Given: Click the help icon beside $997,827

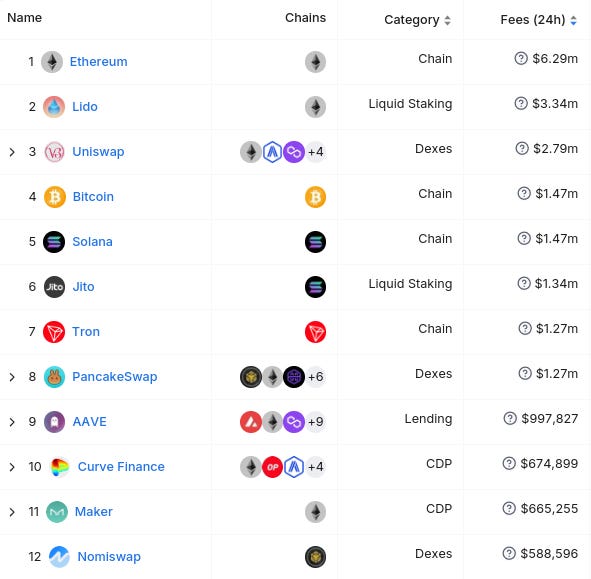Looking at the screenshot, I should (x=510, y=418).
